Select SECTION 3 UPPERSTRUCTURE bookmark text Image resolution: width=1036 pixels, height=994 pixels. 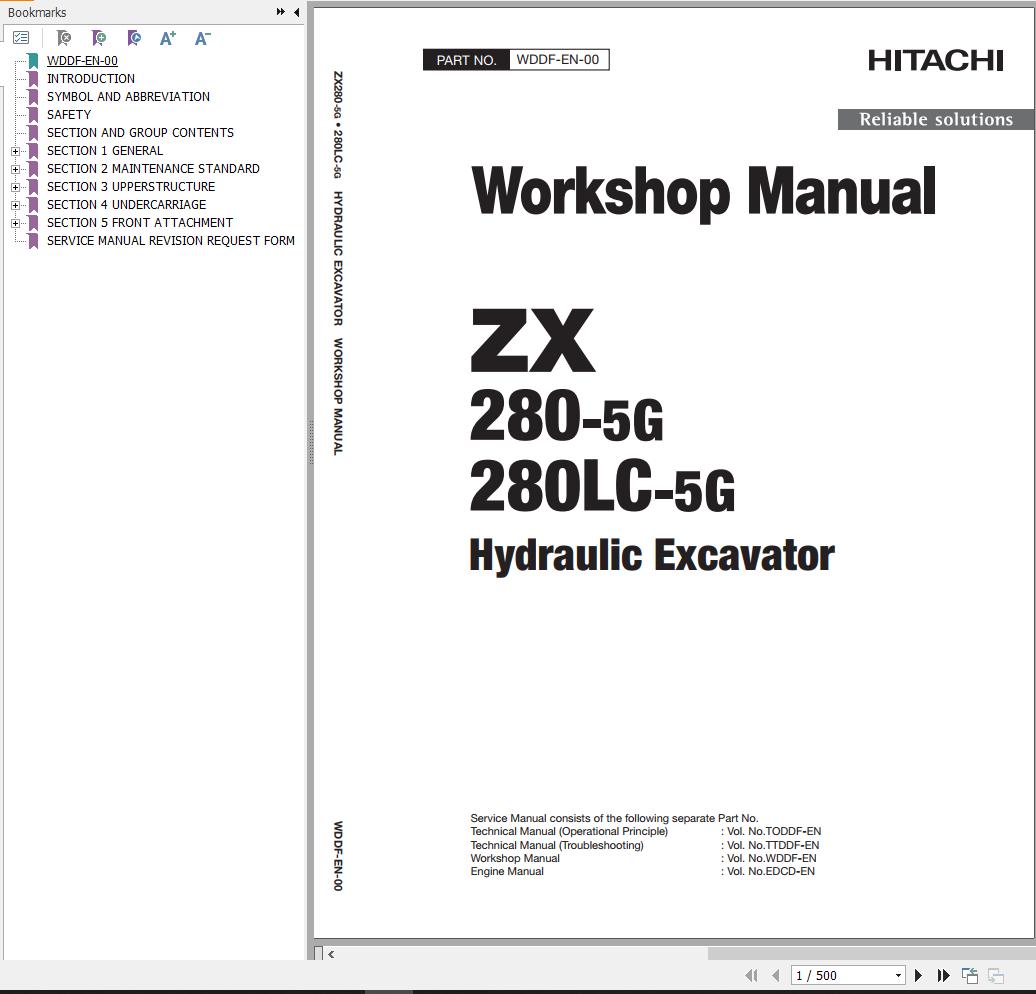(131, 186)
